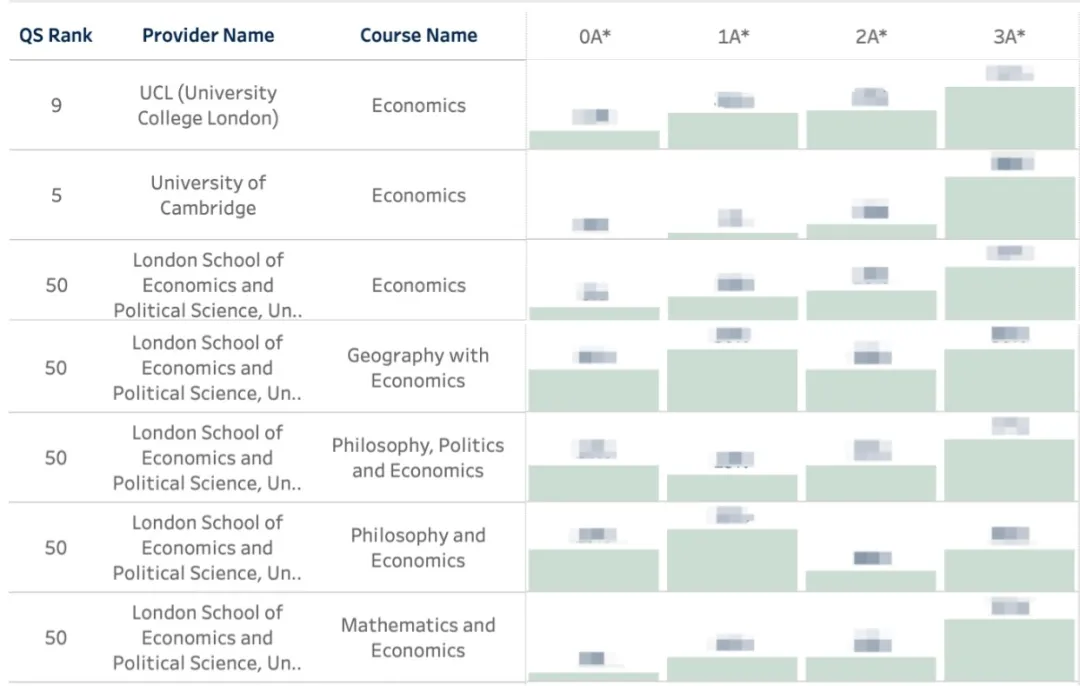Click the Course Name column header
The height and width of the screenshot is (686, 1080).
click(418, 35)
